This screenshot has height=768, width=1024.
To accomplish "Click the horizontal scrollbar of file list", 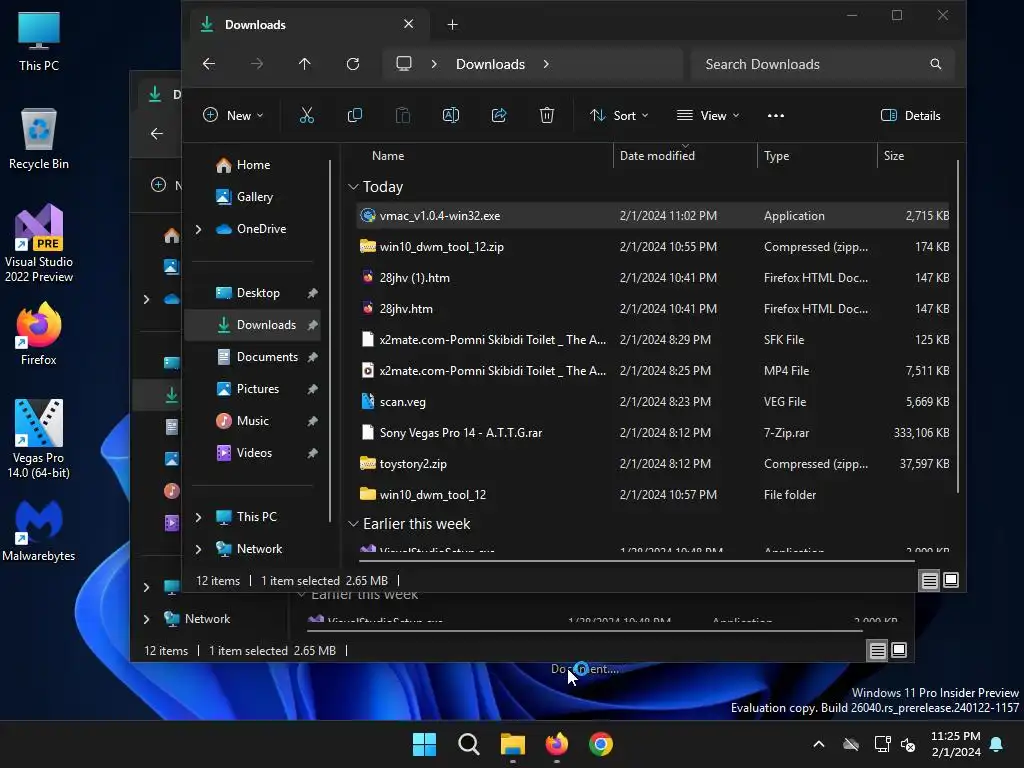I will (x=637, y=560).
